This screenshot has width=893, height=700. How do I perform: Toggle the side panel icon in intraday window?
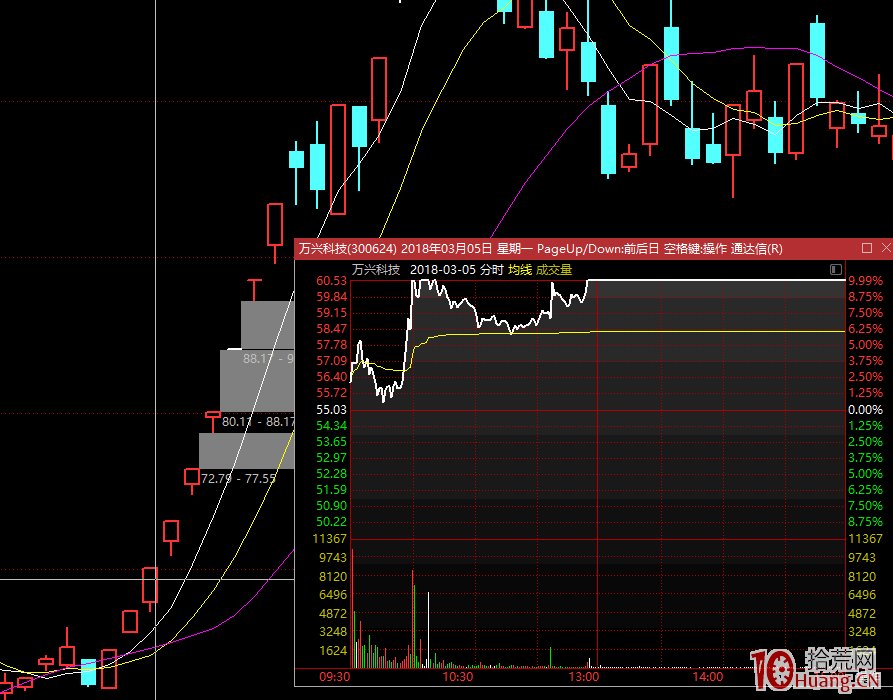(x=836, y=269)
